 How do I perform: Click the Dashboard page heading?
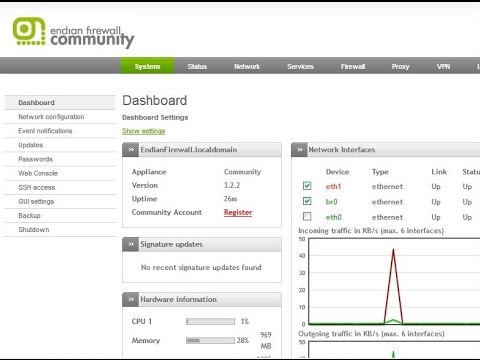click(155, 100)
